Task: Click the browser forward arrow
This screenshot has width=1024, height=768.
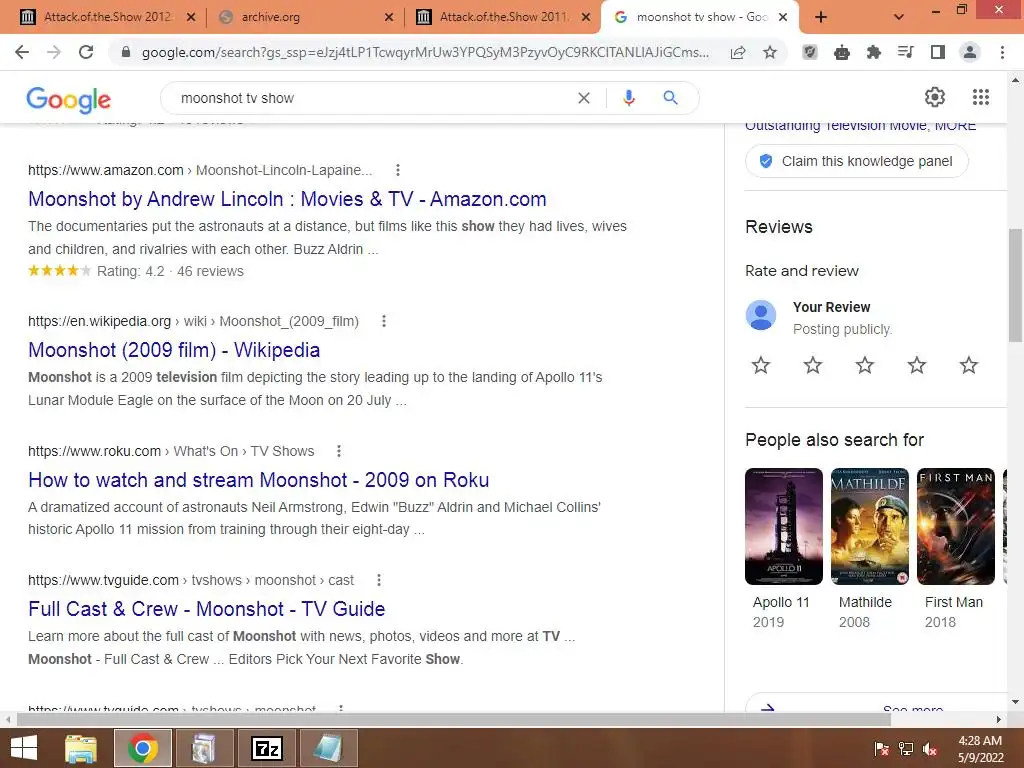Action: pyautogui.click(x=54, y=52)
